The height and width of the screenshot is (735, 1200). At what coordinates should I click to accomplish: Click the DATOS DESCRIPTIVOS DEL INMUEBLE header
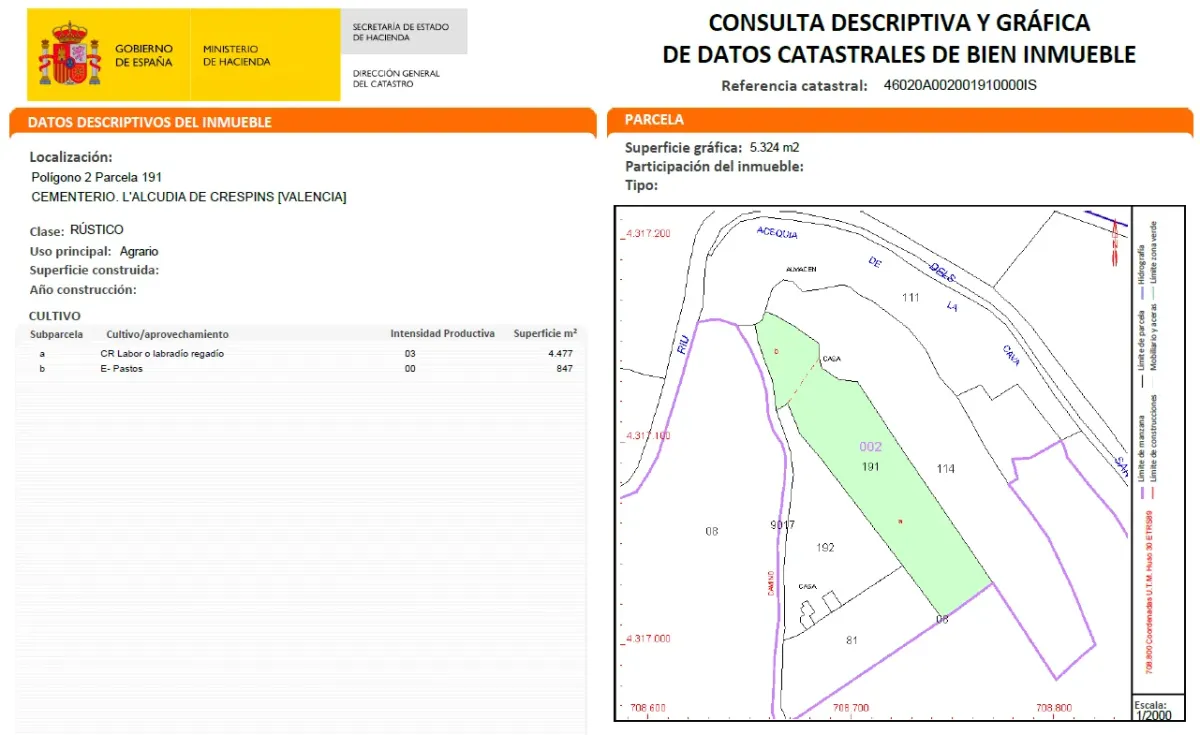(x=149, y=122)
